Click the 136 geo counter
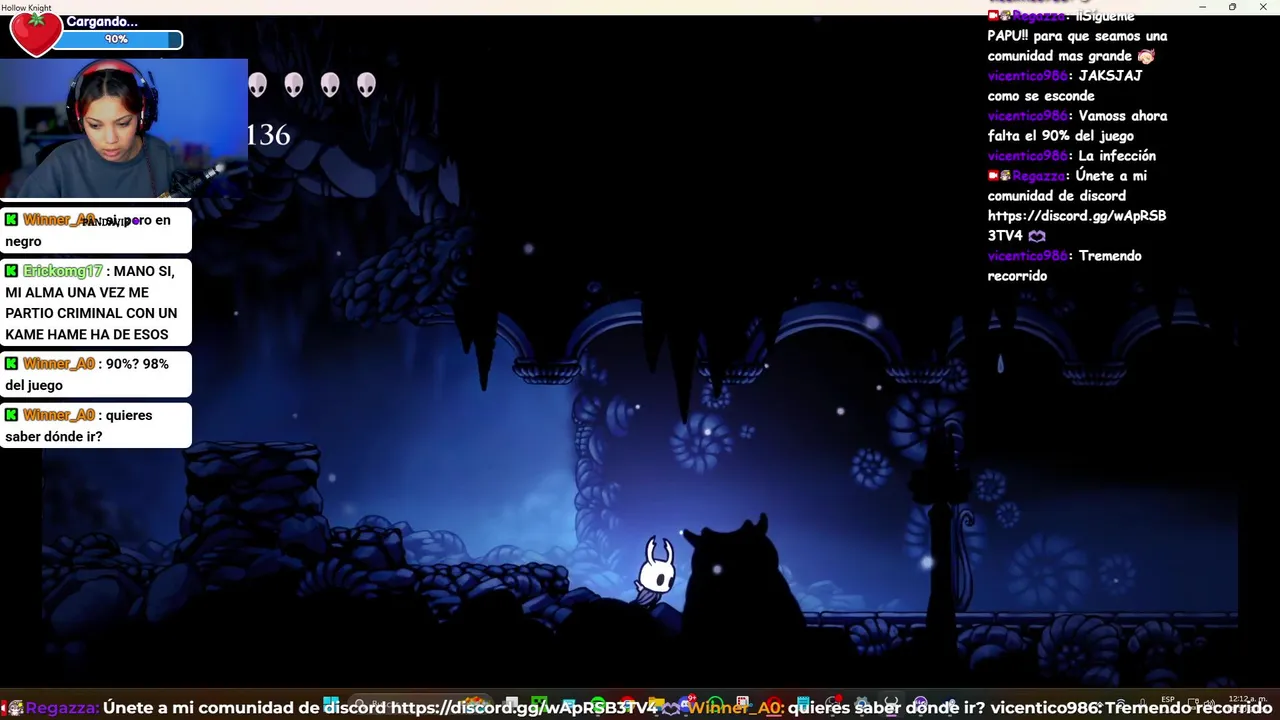This screenshot has width=1280, height=720. 269,135
